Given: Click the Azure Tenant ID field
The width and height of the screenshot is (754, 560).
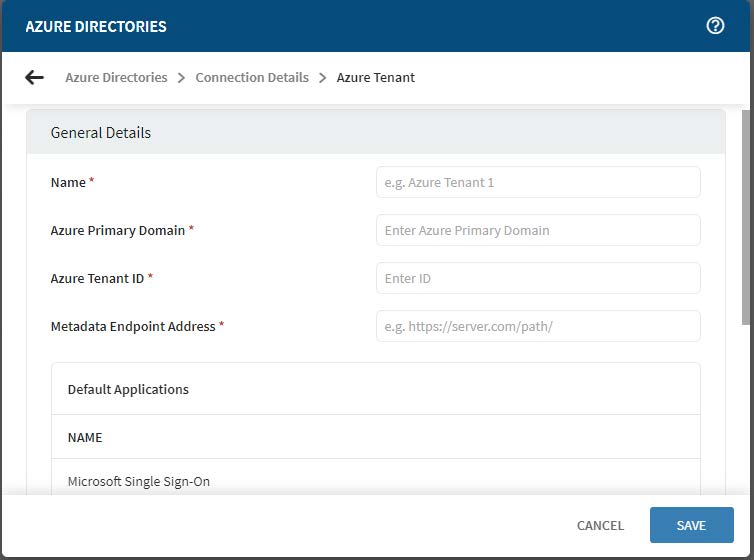Looking at the screenshot, I should click(538, 278).
